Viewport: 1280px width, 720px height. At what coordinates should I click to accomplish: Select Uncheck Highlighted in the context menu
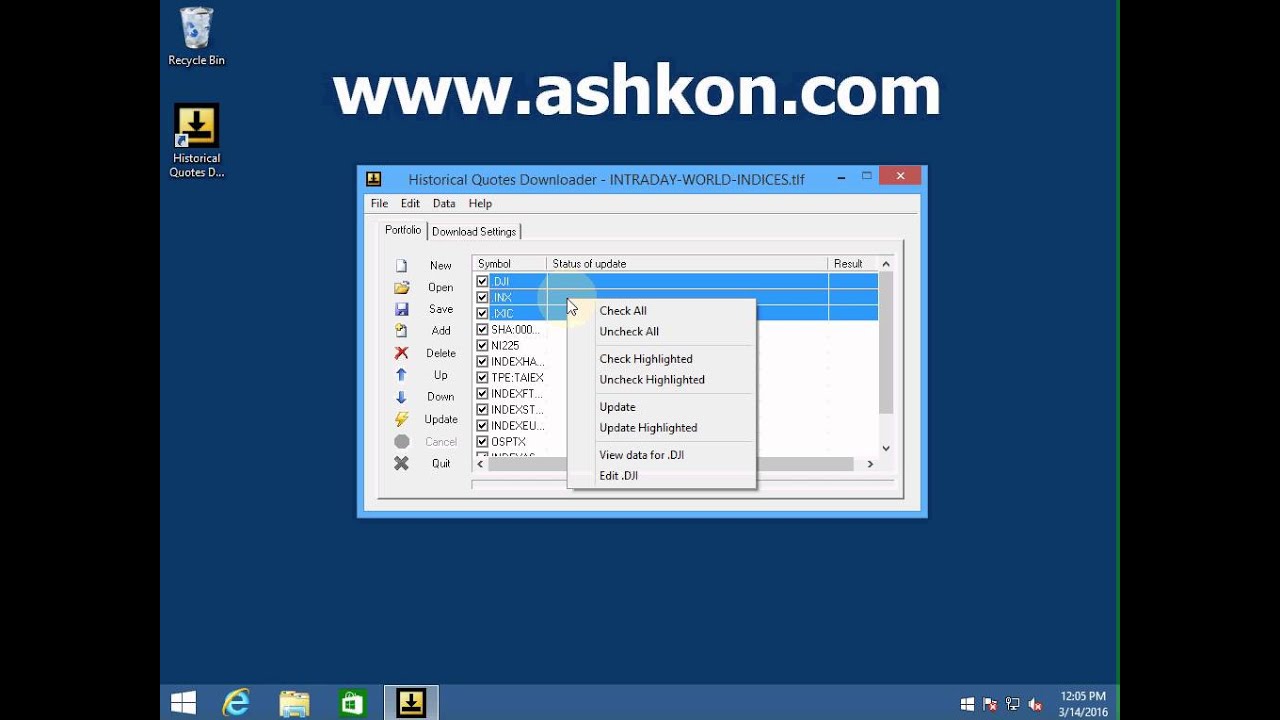652,380
